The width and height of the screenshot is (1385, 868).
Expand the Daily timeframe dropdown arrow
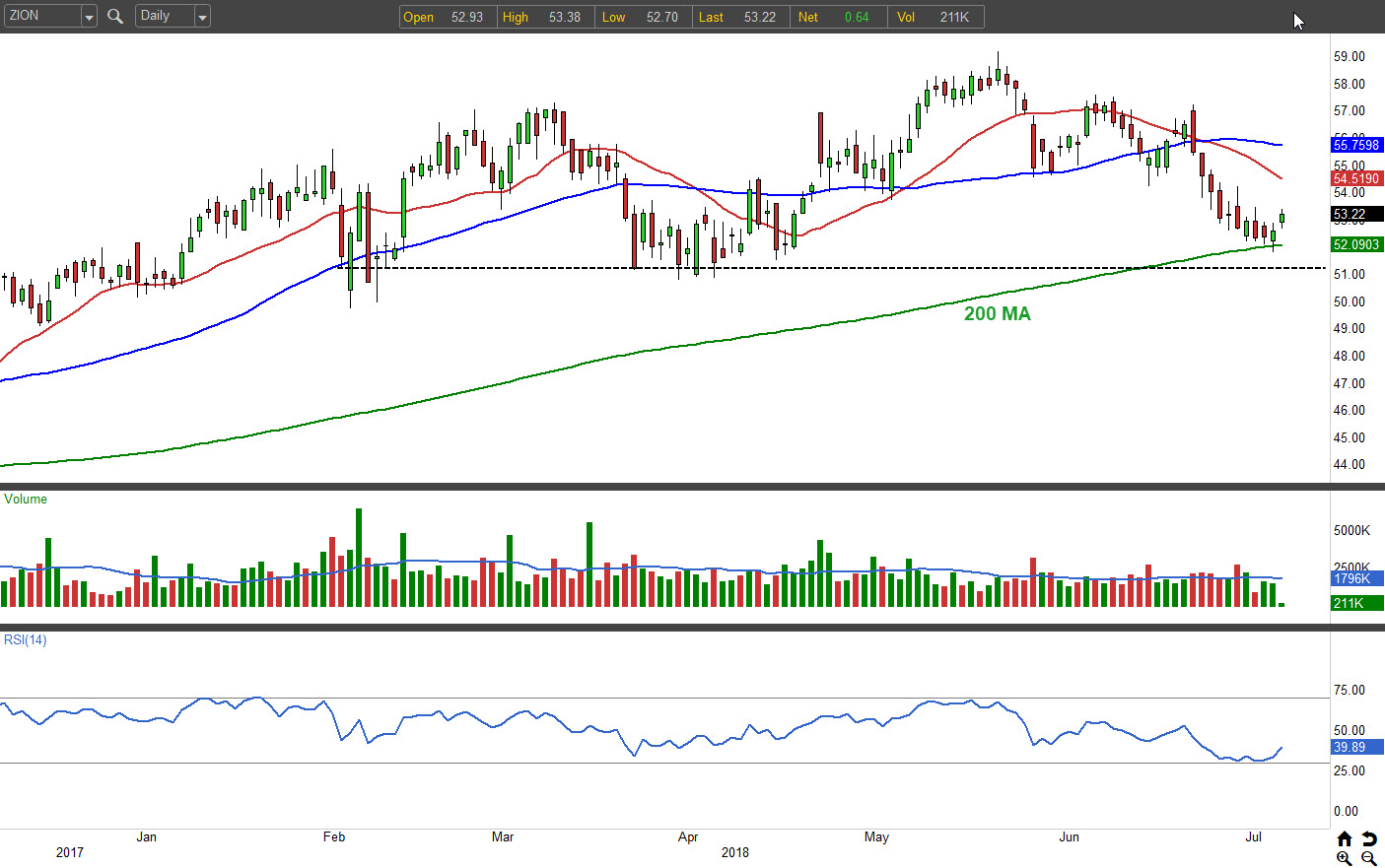pos(202,16)
